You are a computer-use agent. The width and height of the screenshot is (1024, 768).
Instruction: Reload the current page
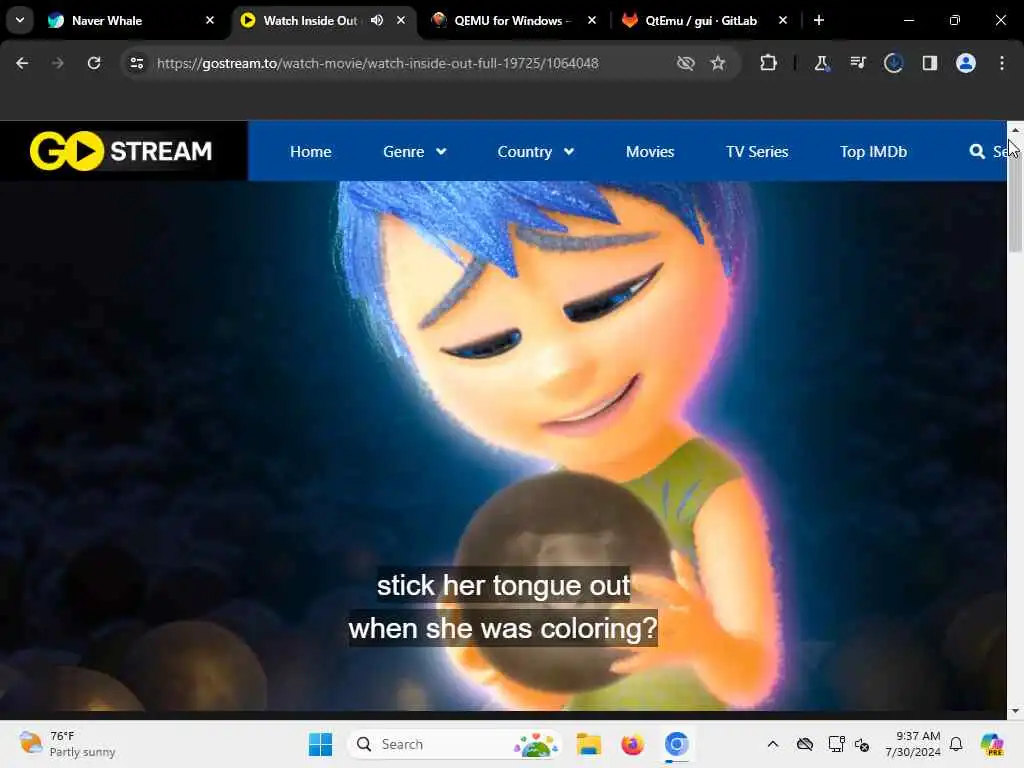[x=94, y=63]
